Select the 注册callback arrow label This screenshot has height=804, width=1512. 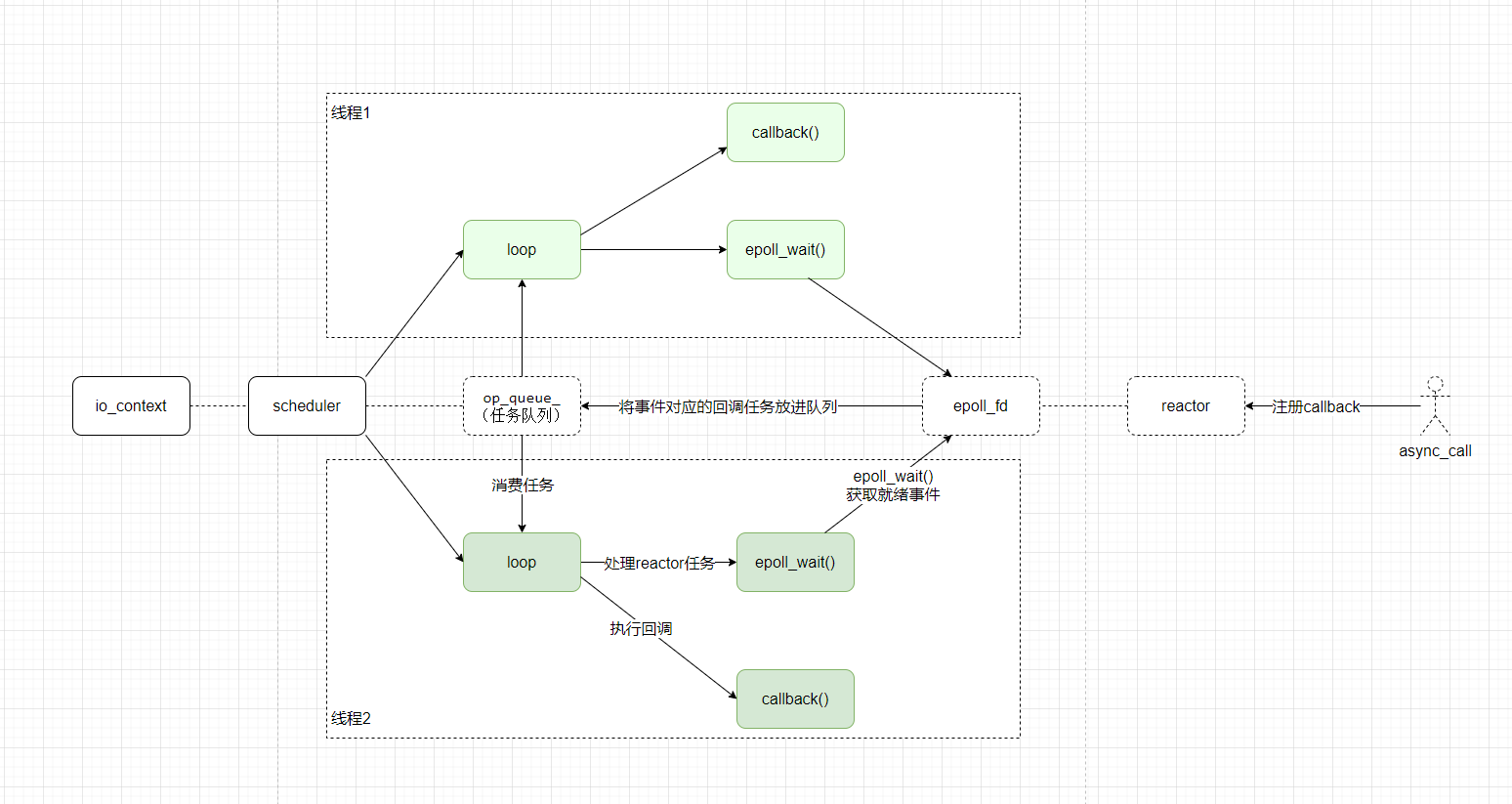(1316, 406)
